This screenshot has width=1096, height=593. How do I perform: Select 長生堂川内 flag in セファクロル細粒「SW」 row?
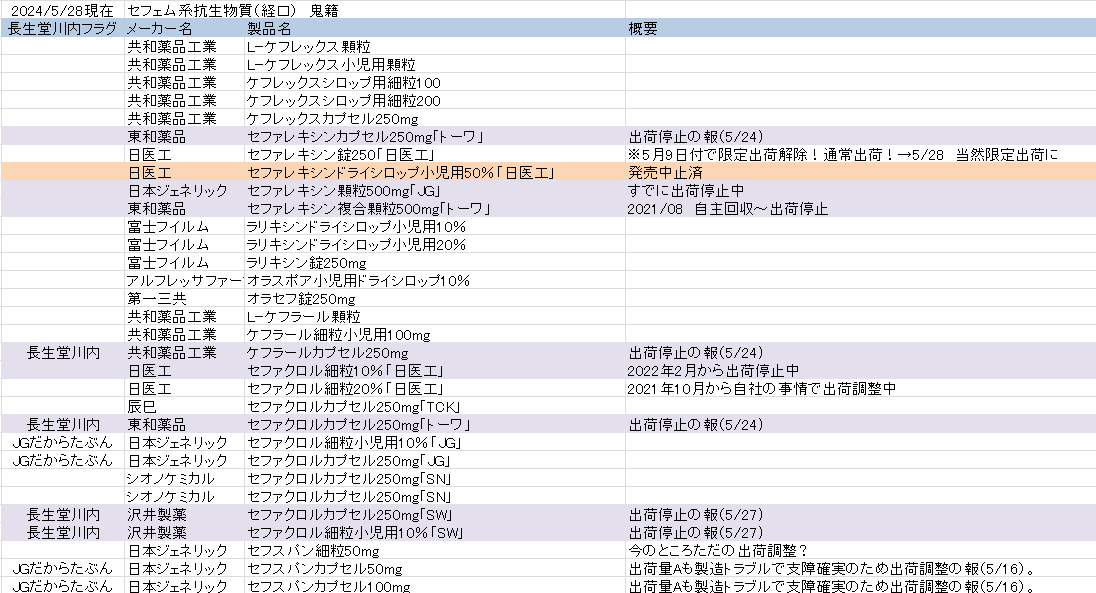(63, 533)
